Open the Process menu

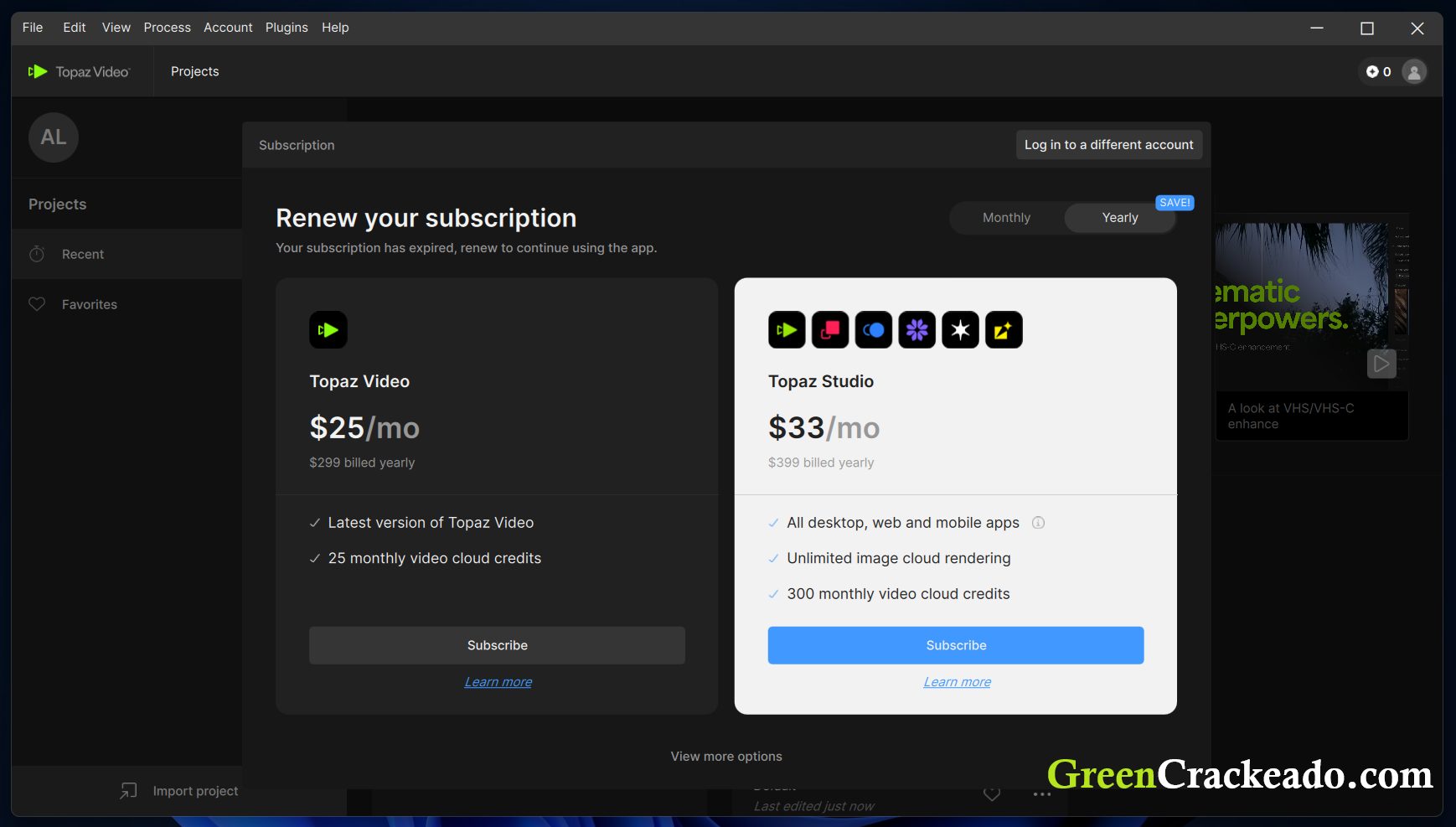click(167, 28)
